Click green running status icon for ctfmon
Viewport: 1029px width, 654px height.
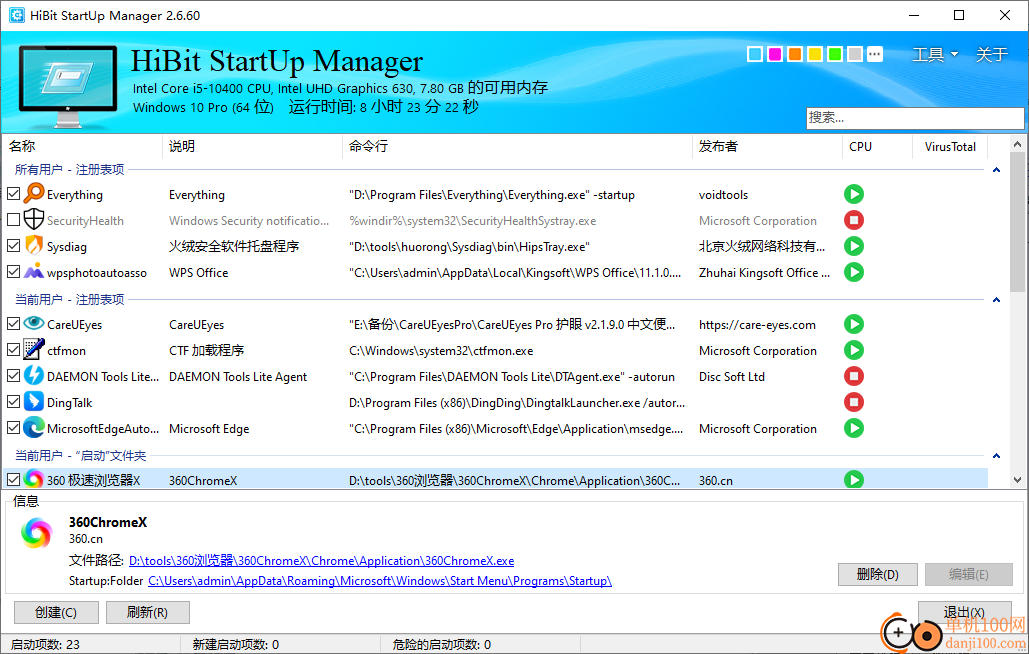point(854,350)
